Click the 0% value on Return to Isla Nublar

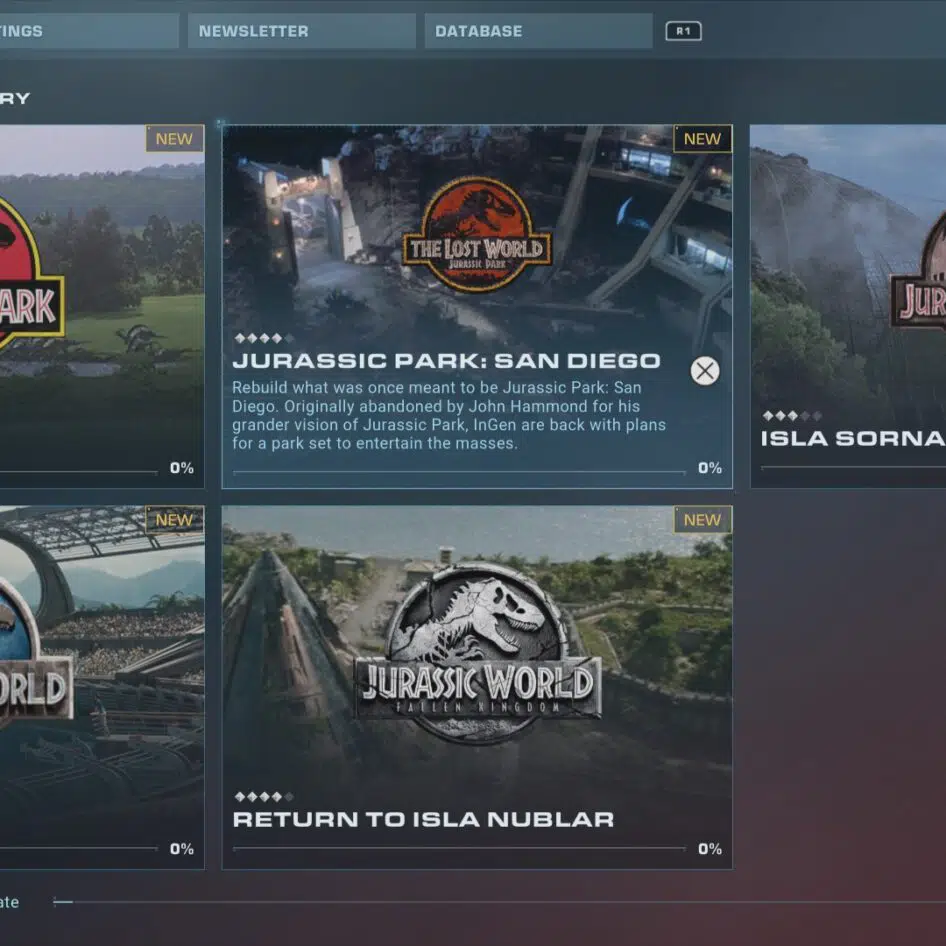pos(710,849)
